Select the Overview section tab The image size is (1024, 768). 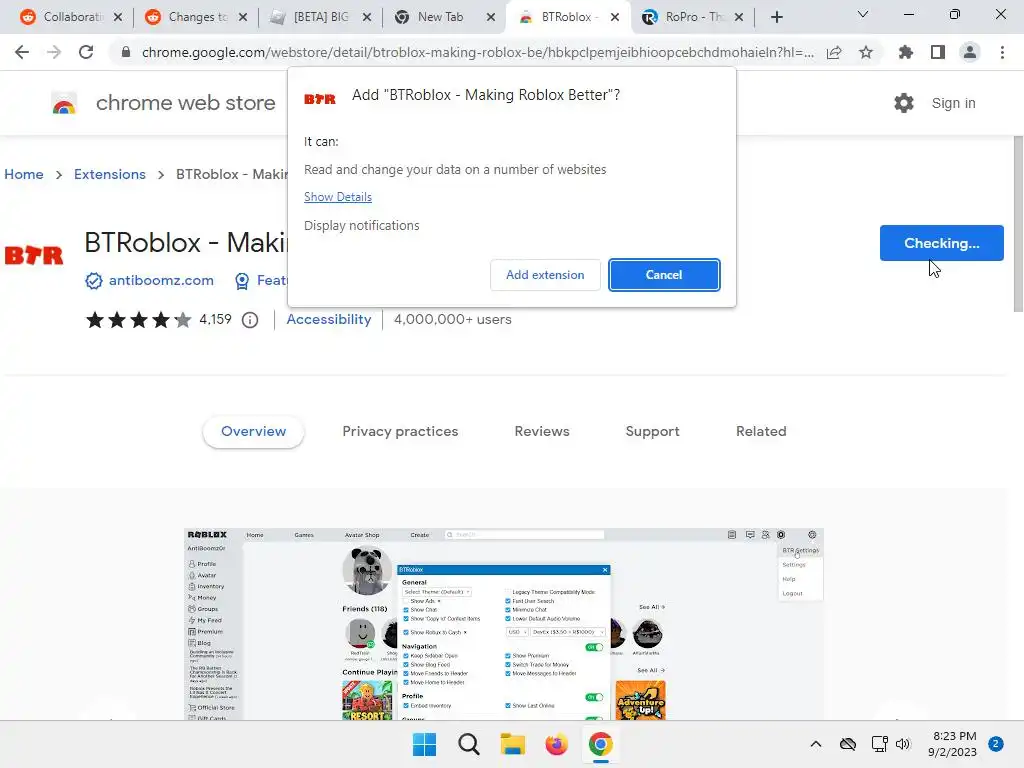point(253,432)
